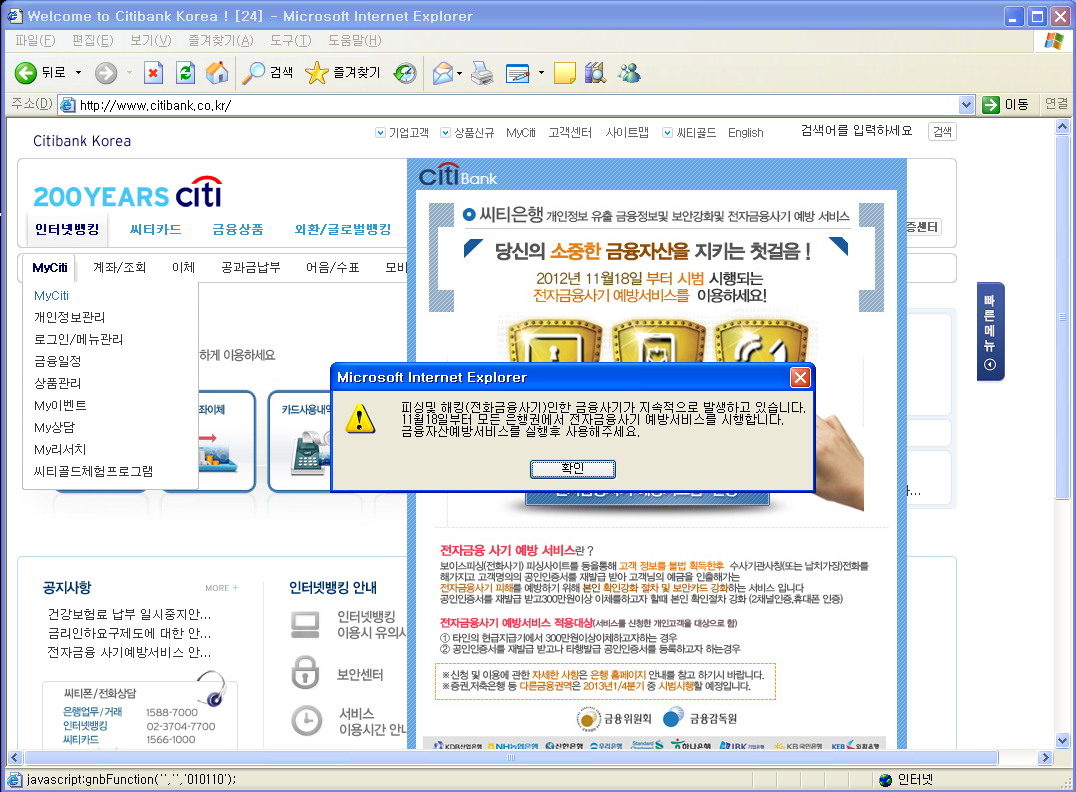Expand the 씨티골드 dropdown
Screen dimensions: 1076x792
[x=667, y=132]
